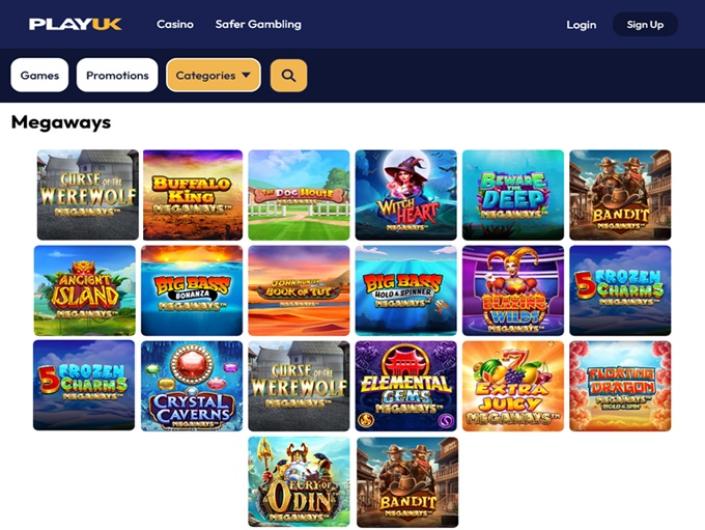Screen dimensions: 705x530
Task: Open Witch Heart Megaways thumbnail
Action: (x=406, y=195)
